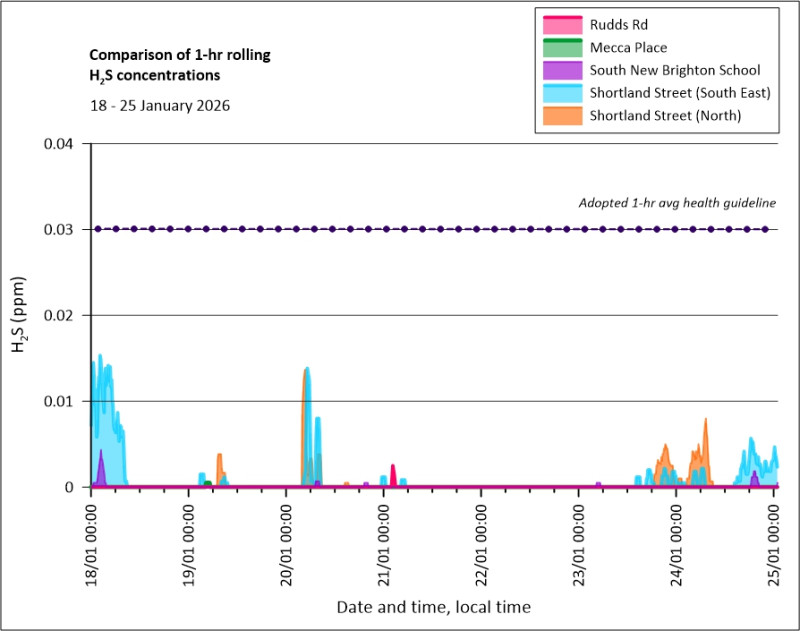The width and height of the screenshot is (800, 631).
Task: Click the 'Date and time, local time' axis title
Action: (x=433, y=607)
